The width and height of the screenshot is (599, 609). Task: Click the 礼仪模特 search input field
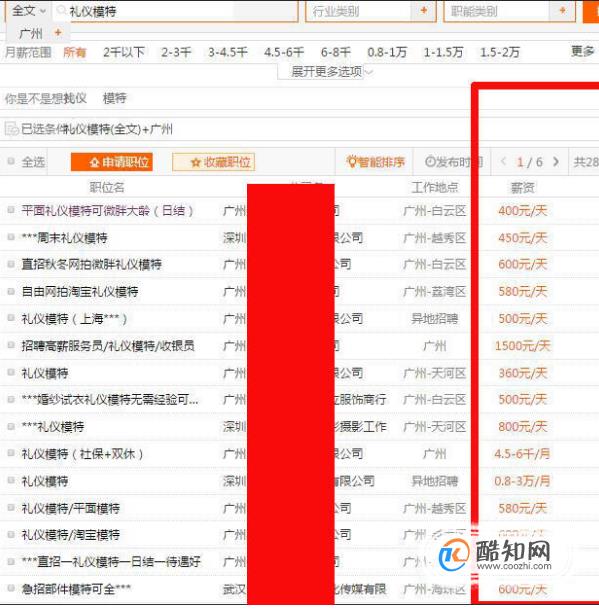(x=183, y=11)
